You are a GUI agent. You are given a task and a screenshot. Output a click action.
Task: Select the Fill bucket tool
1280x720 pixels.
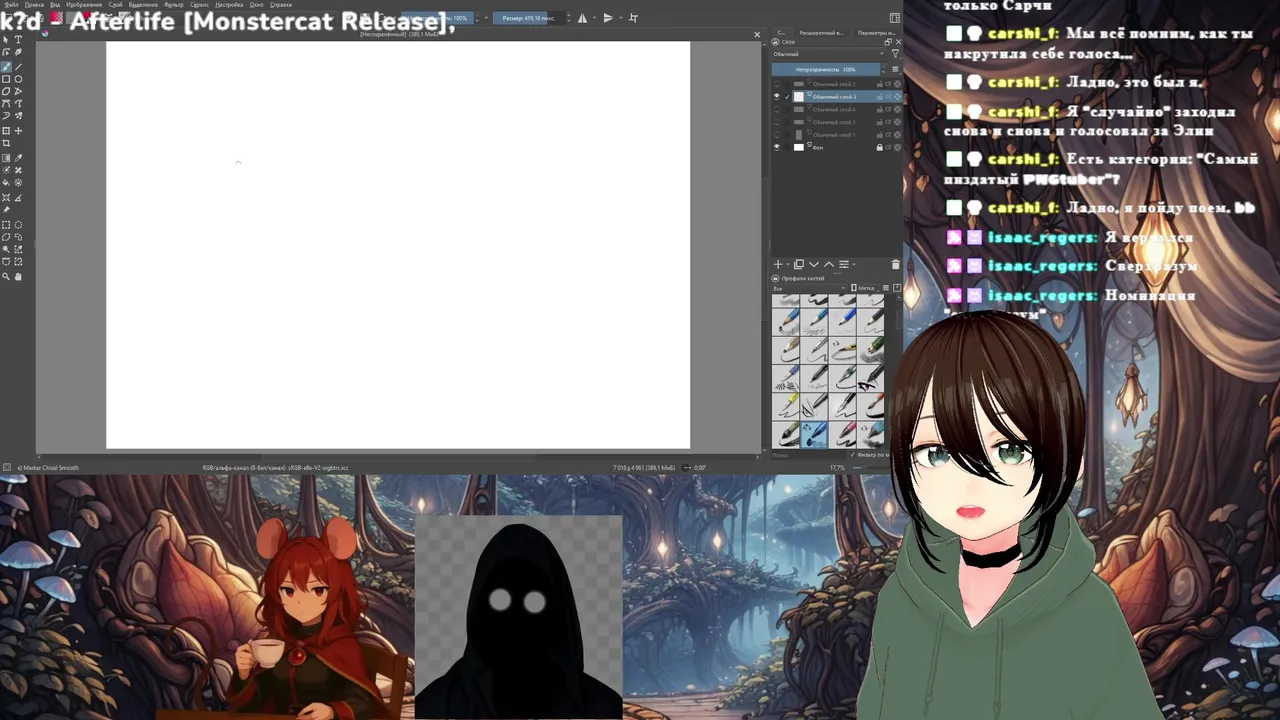click(6, 183)
